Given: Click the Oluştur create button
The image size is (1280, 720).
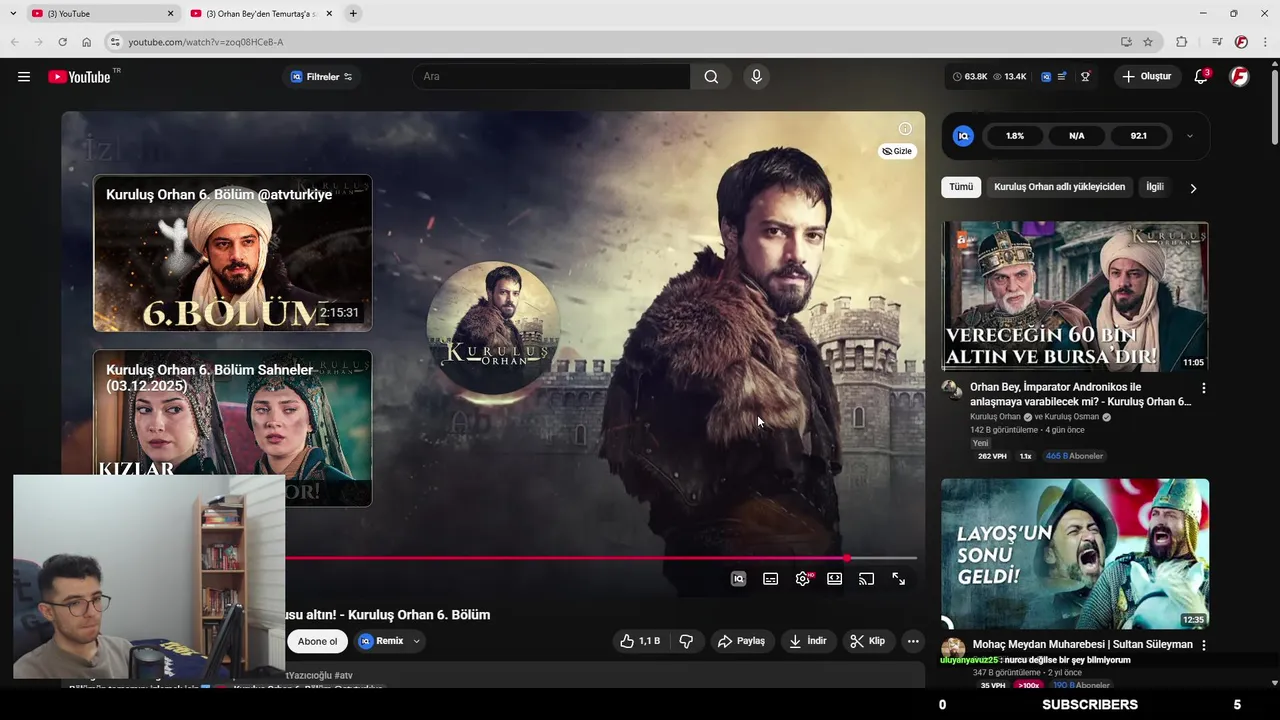Looking at the screenshot, I should pyautogui.click(x=1147, y=77).
